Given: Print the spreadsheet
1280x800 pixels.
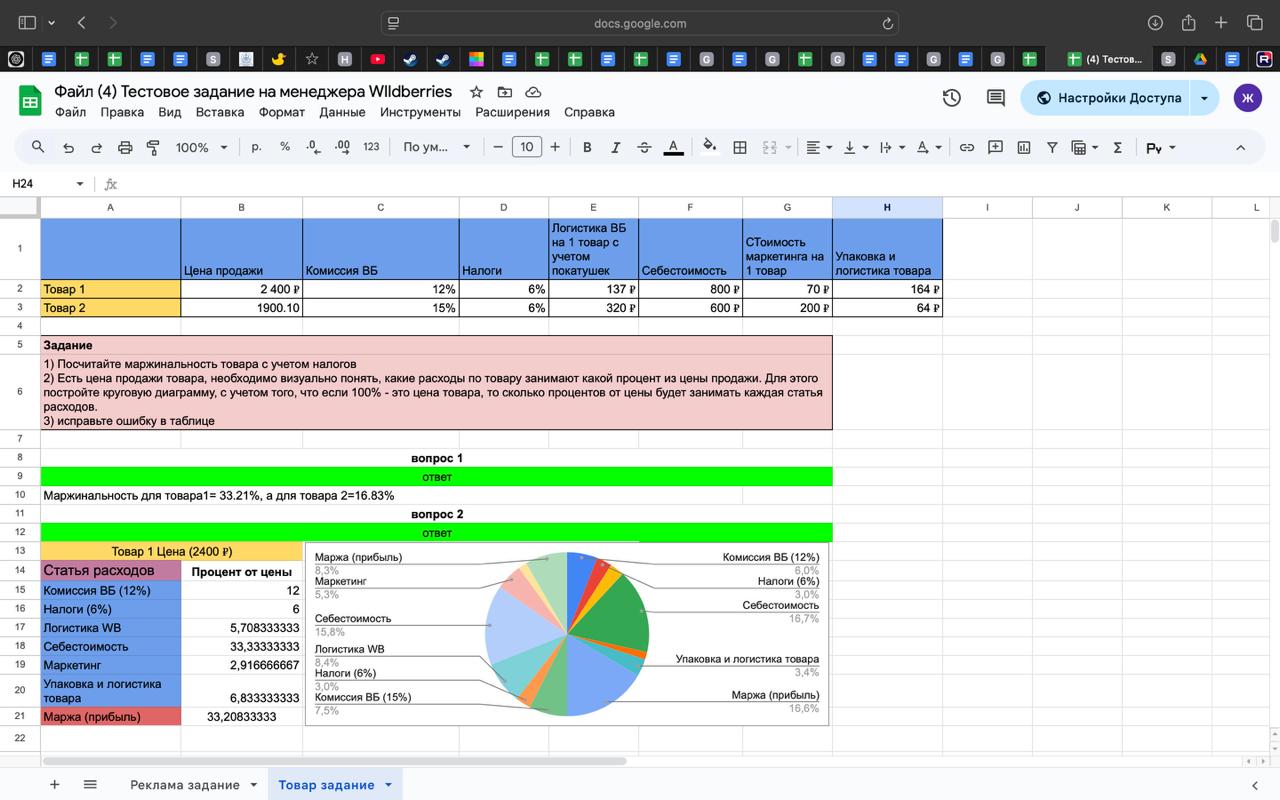Looking at the screenshot, I should click(x=125, y=147).
